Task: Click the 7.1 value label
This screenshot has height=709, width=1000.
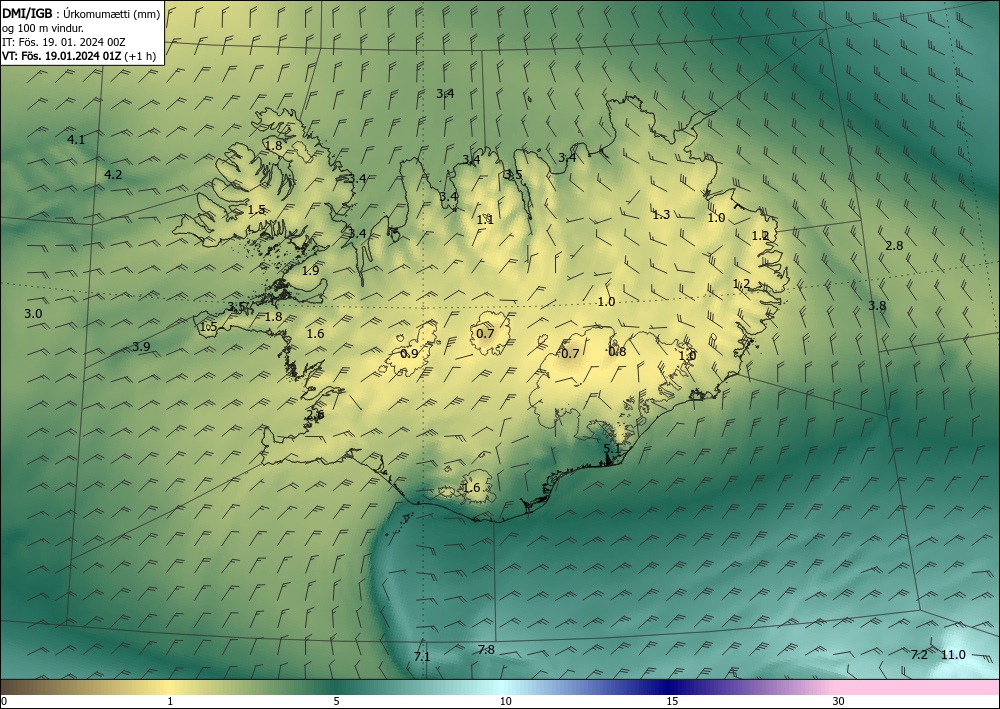Action: [422, 657]
